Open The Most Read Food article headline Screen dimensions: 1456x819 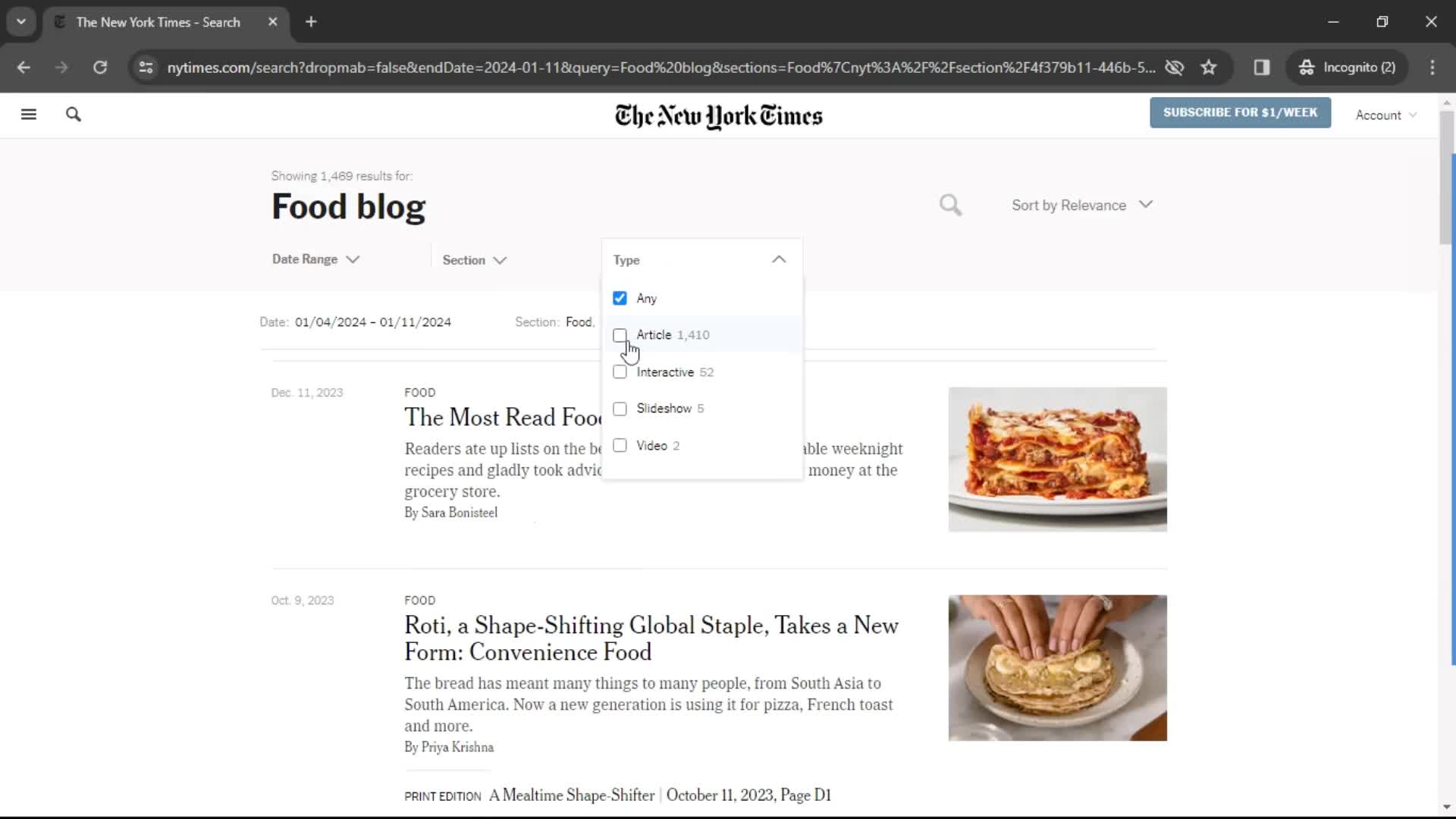tap(503, 417)
